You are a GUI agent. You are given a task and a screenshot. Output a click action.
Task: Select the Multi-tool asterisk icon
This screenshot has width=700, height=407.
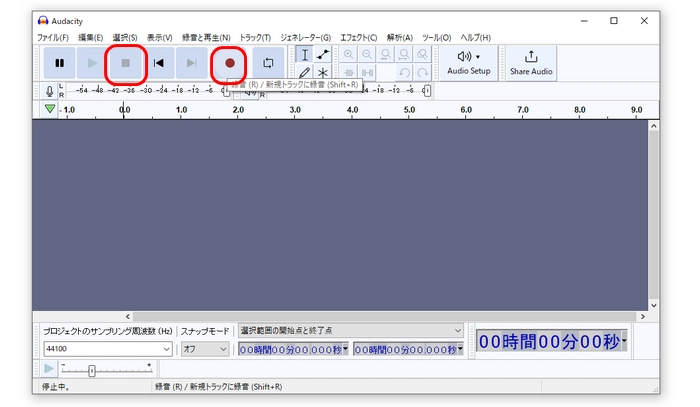click(323, 73)
